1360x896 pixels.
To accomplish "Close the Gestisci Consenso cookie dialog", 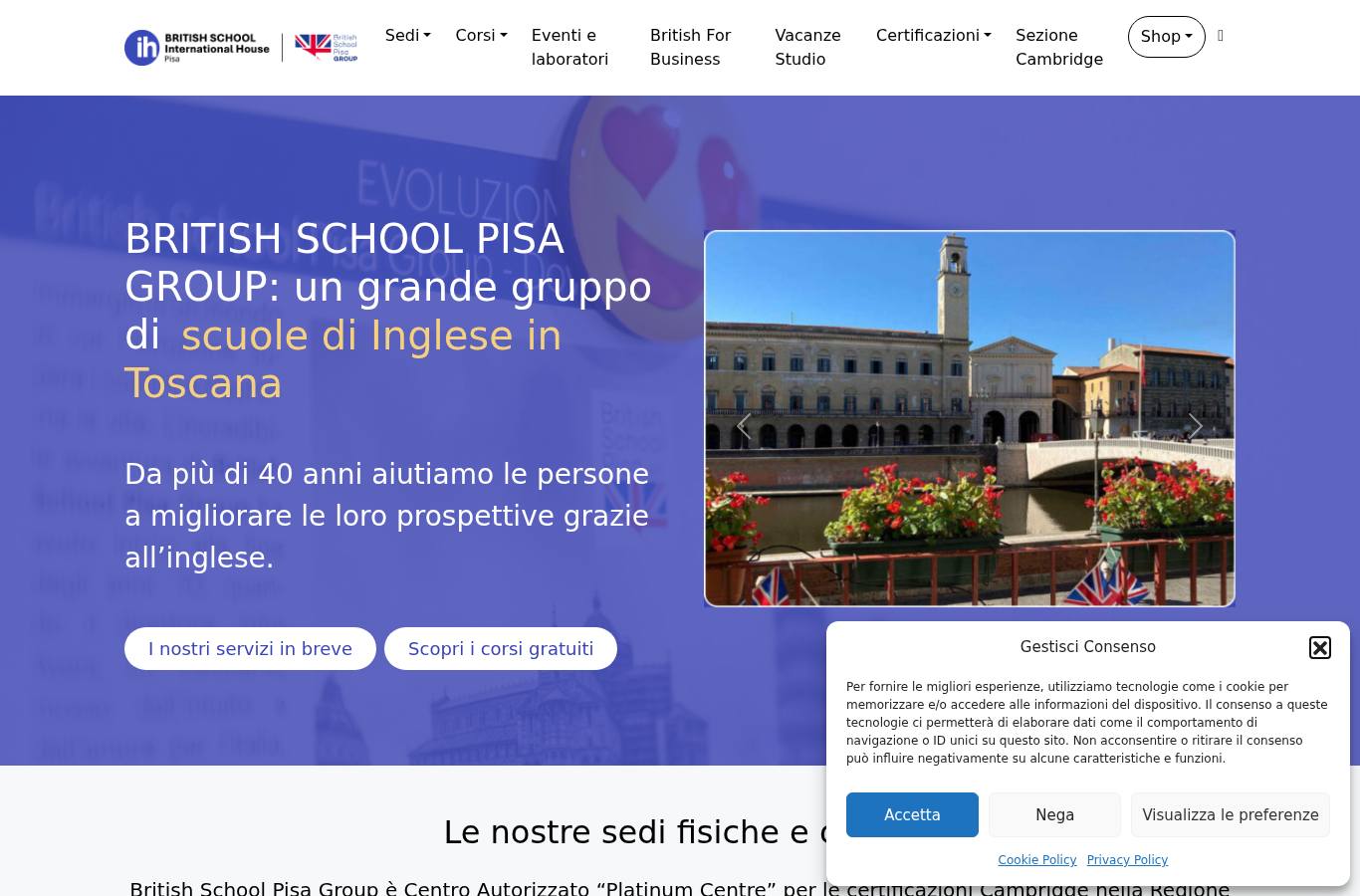I will pyautogui.click(x=1320, y=648).
